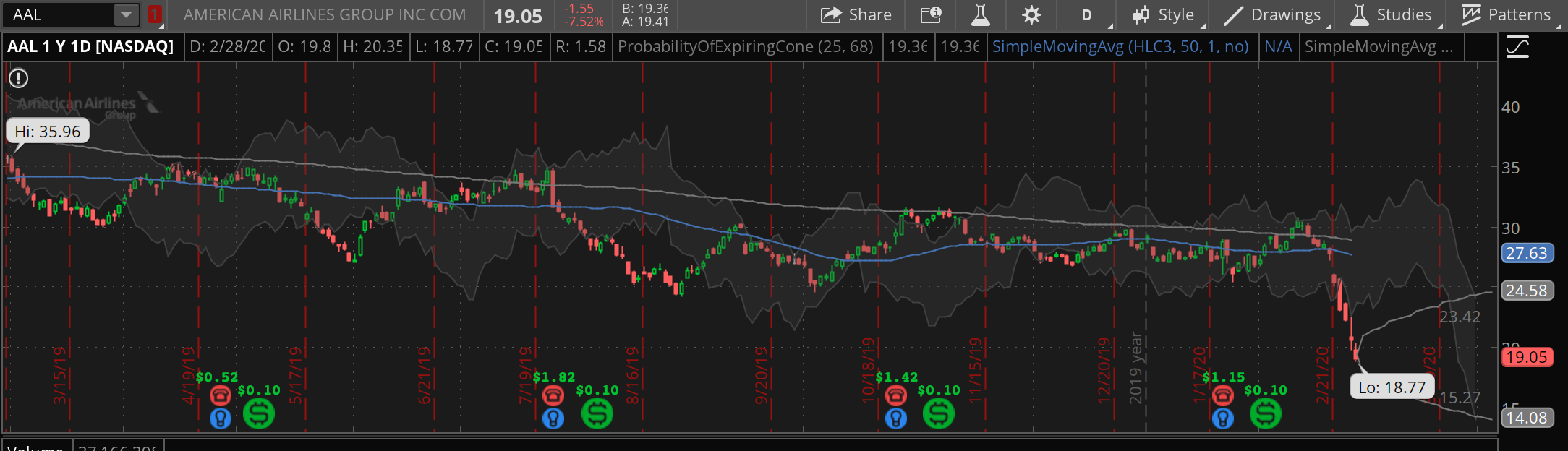Image resolution: width=1568 pixels, height=451 pixels.
Task: Click the D: 2/28/20 date field
Action: (226, 47)
